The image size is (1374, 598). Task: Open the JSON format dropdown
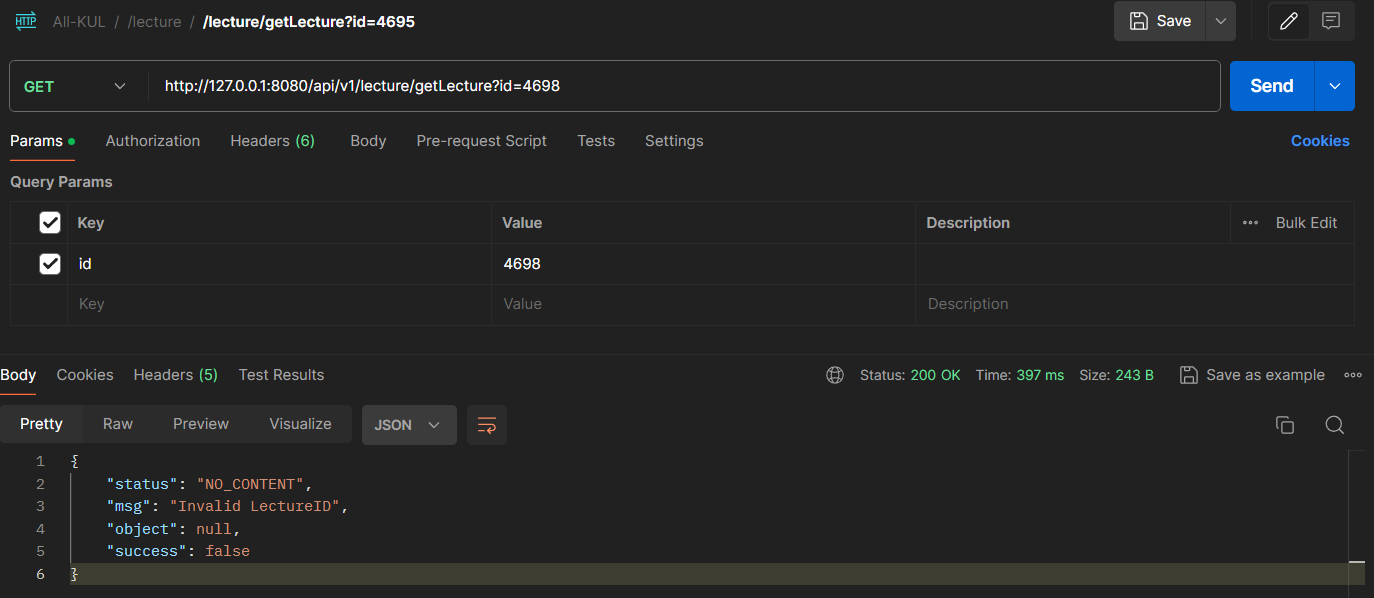409,425
